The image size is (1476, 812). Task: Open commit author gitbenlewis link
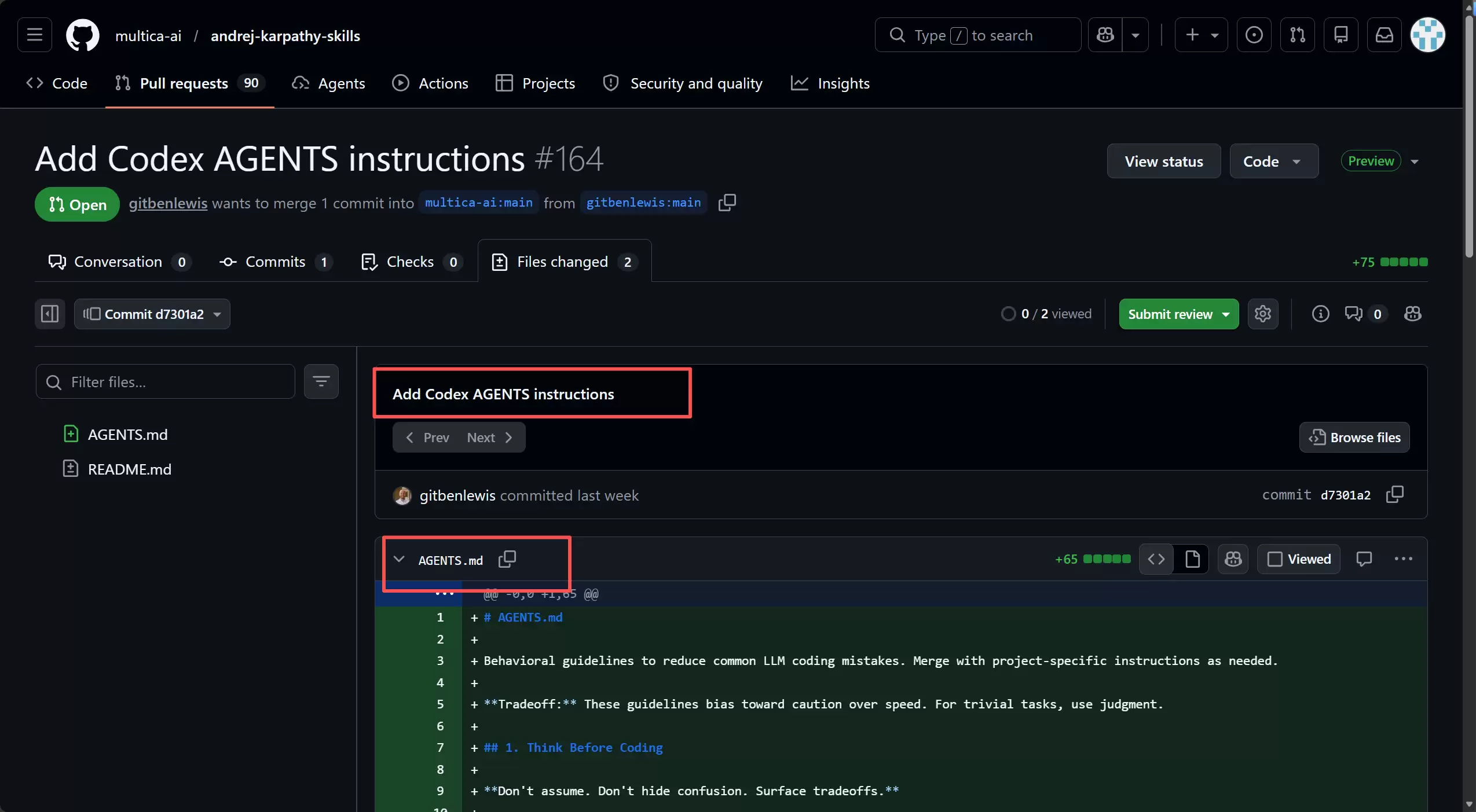[x=457, y=495]
